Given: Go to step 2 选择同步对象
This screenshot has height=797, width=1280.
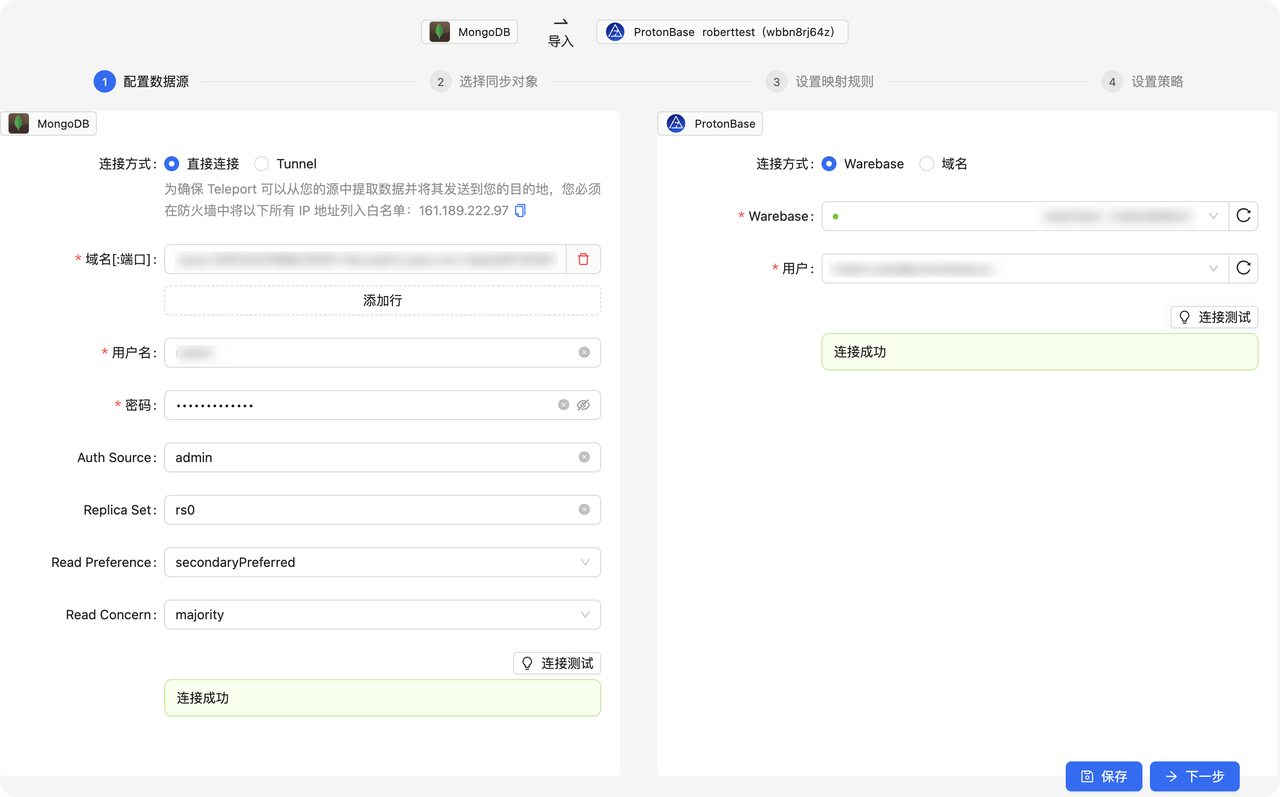Looking at the screenshot, I should [484, 81].
